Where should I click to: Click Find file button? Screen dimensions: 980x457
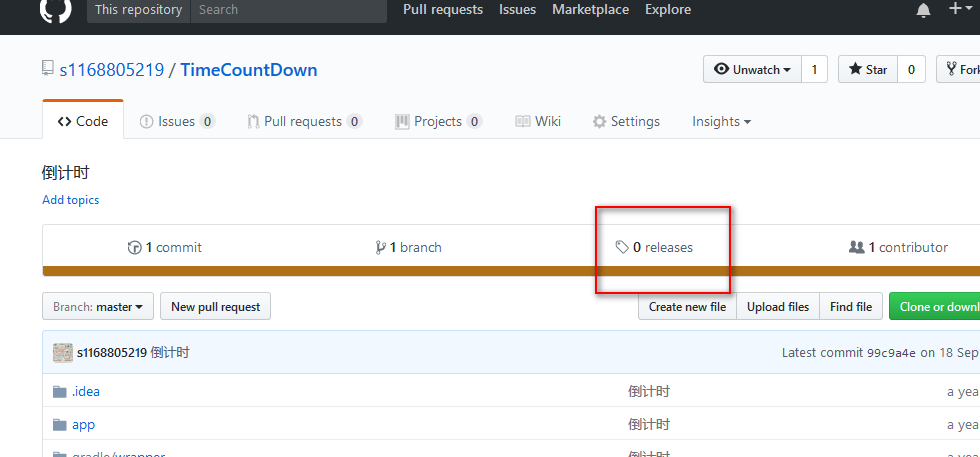[x=851, y=306]
